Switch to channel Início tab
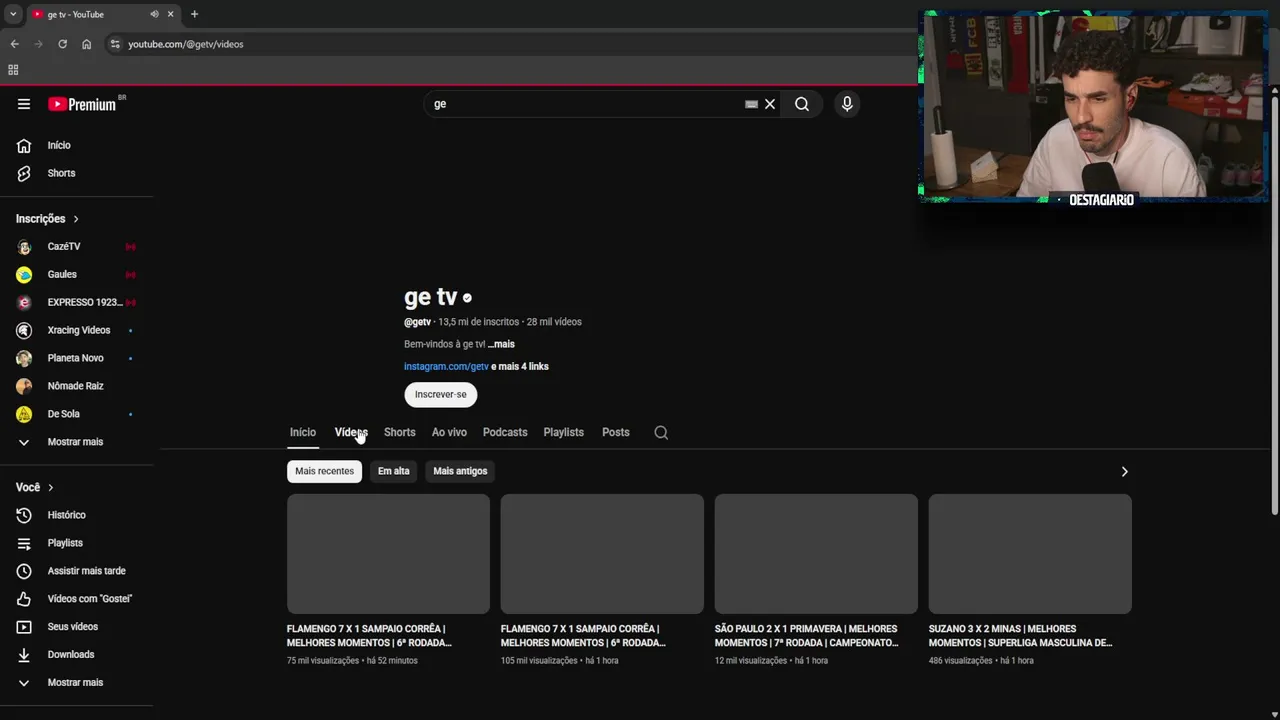 pyautogui.click(x=303, y=433)
